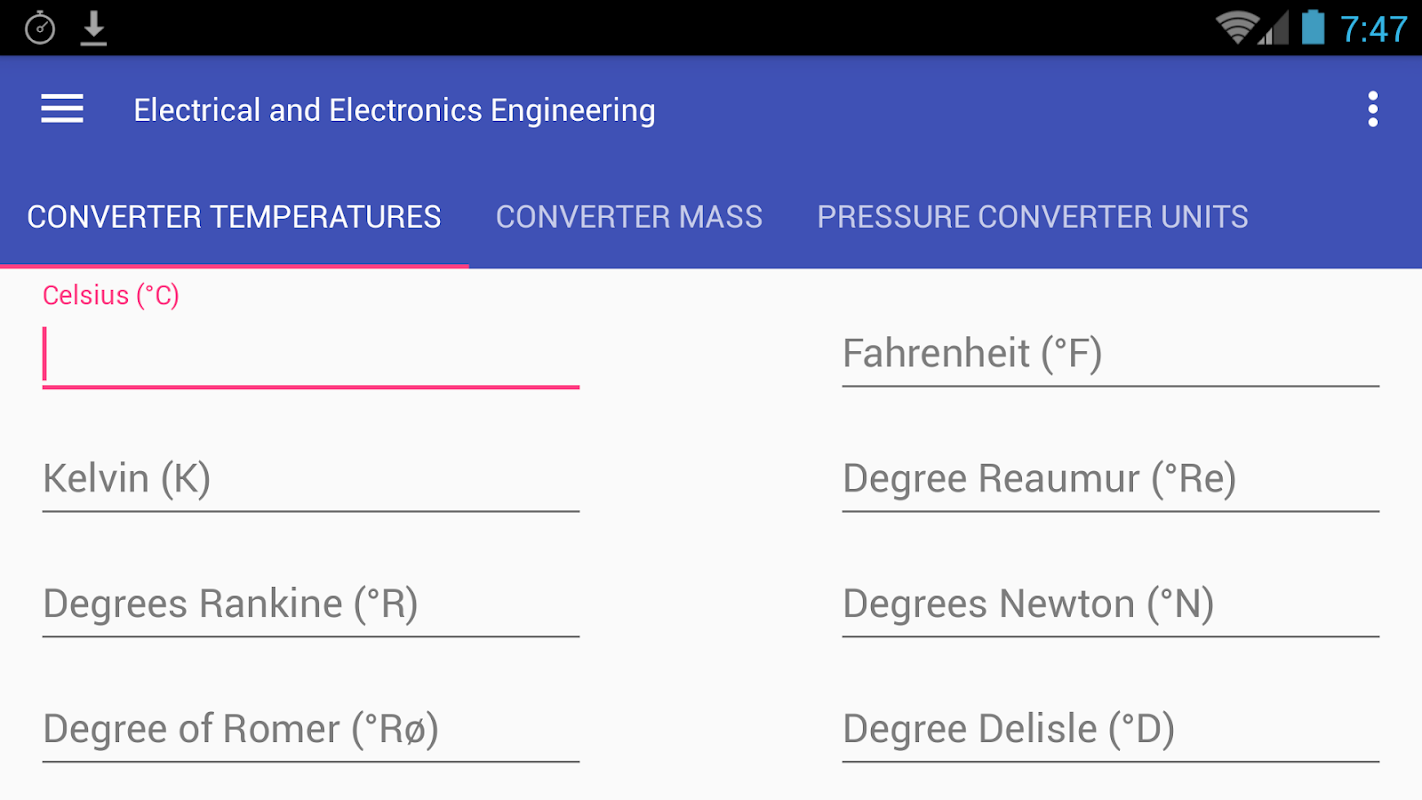Tap the cellular signal strength icon
Viewport: 1422px width, 800px height.
tap(1274, 29)
